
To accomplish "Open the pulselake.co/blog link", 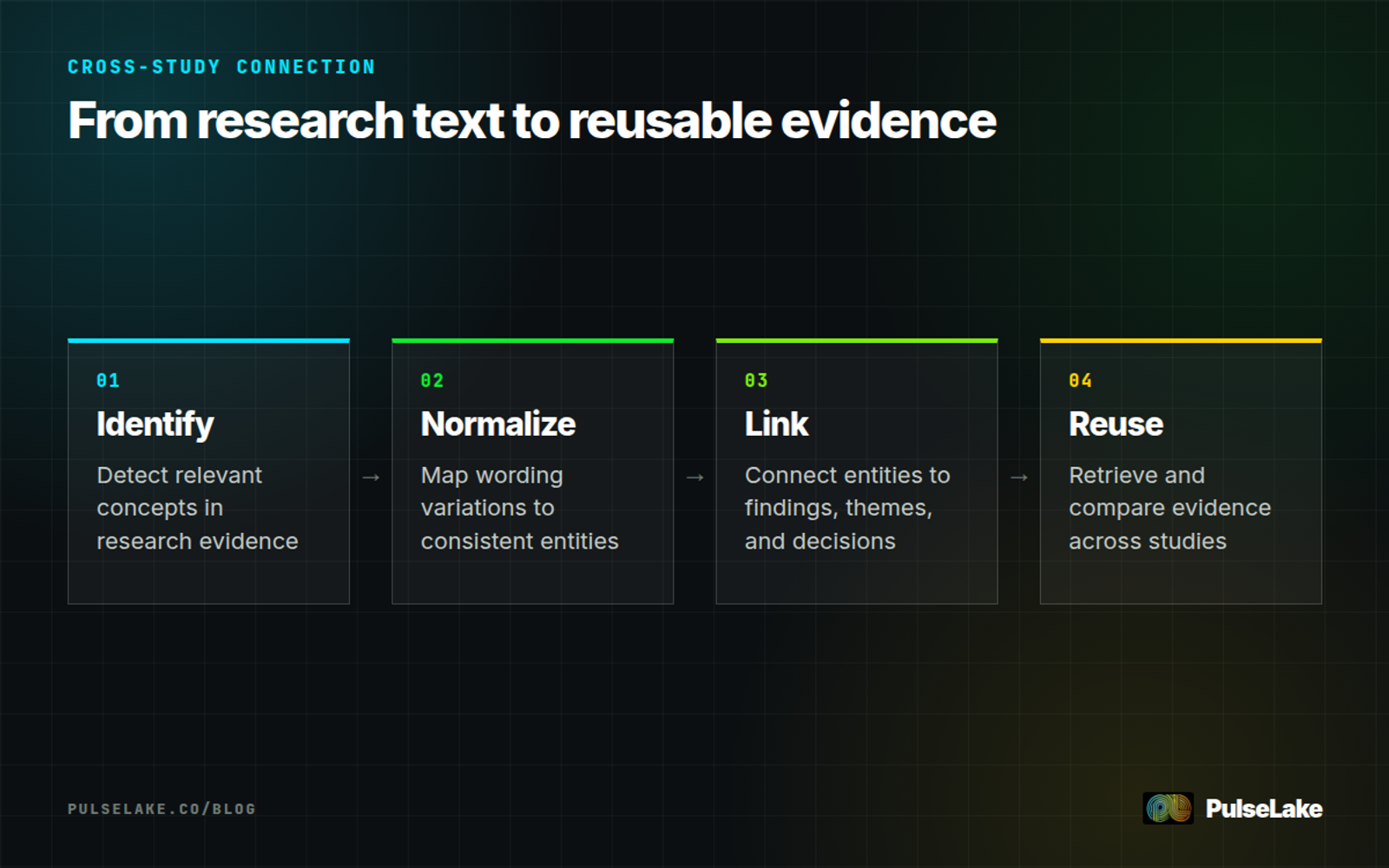I will click(x=161, y=809).
